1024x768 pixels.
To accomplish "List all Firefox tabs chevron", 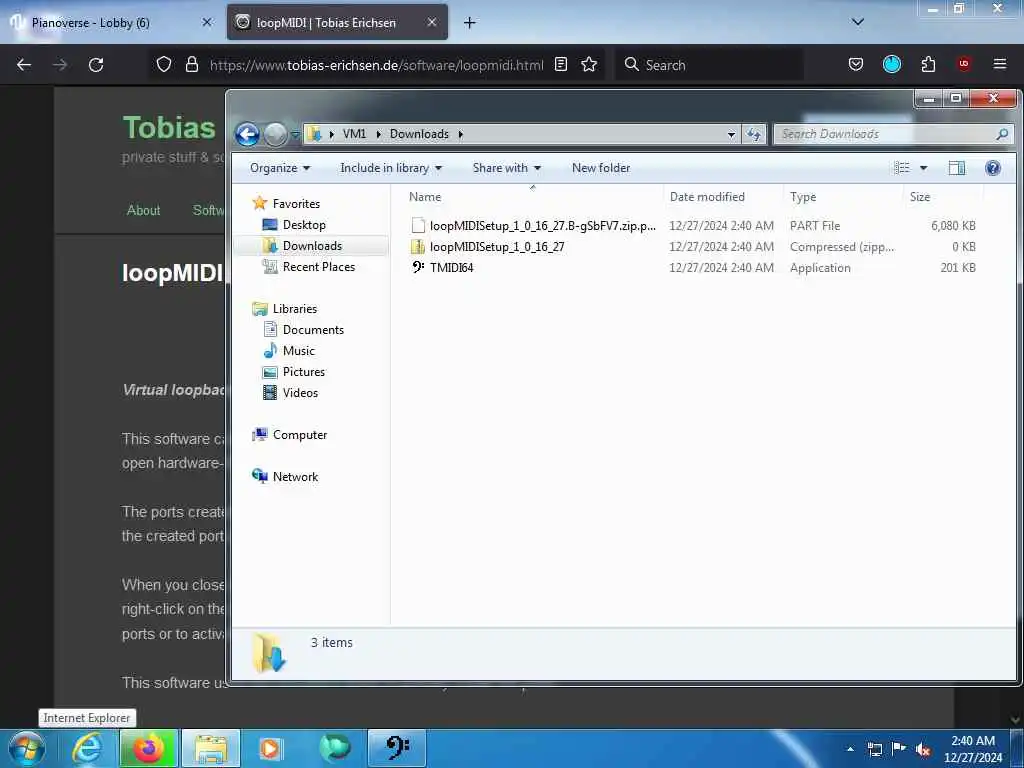I will pyautogui.click(x=858, y=22).
